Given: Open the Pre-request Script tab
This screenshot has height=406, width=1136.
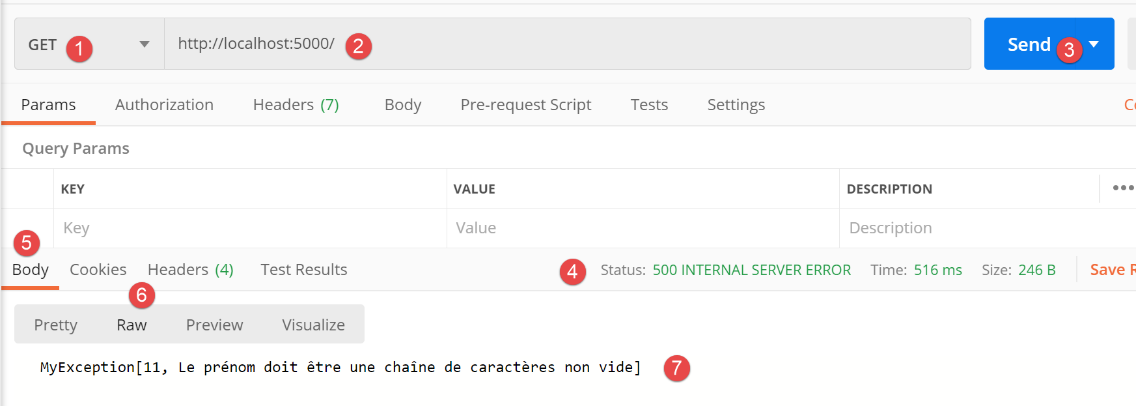Looking at the screenshot, I should 525,104.
